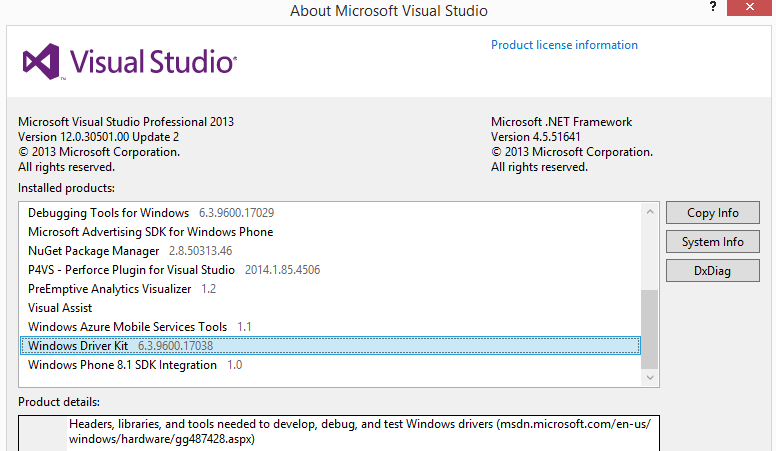
Task: Click the installed products scroll down arrow
Action: click(x=650, y=377)
